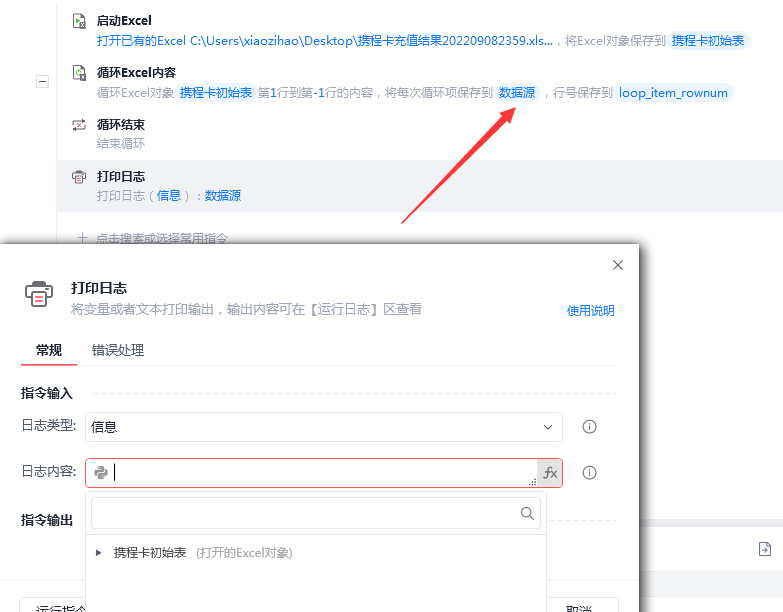The height and width of the screenshot is (612, 783).
Task: Open the 日志类型 dropdown
Action: pyautogui.click(x=324, y=427)
